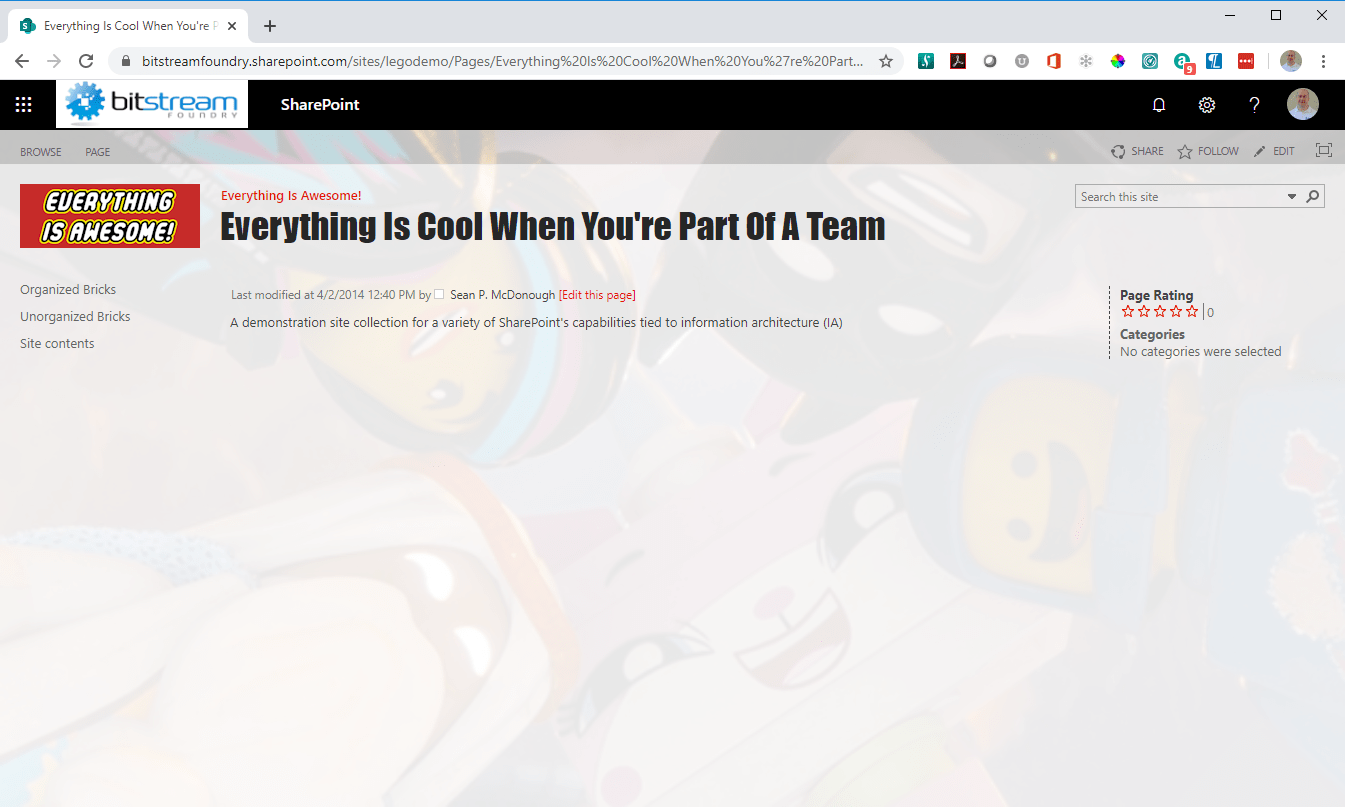Click the Everything Is Awesome! breadcrumb link
Viewport: 1345px width, 807px height.
(291, 195)
